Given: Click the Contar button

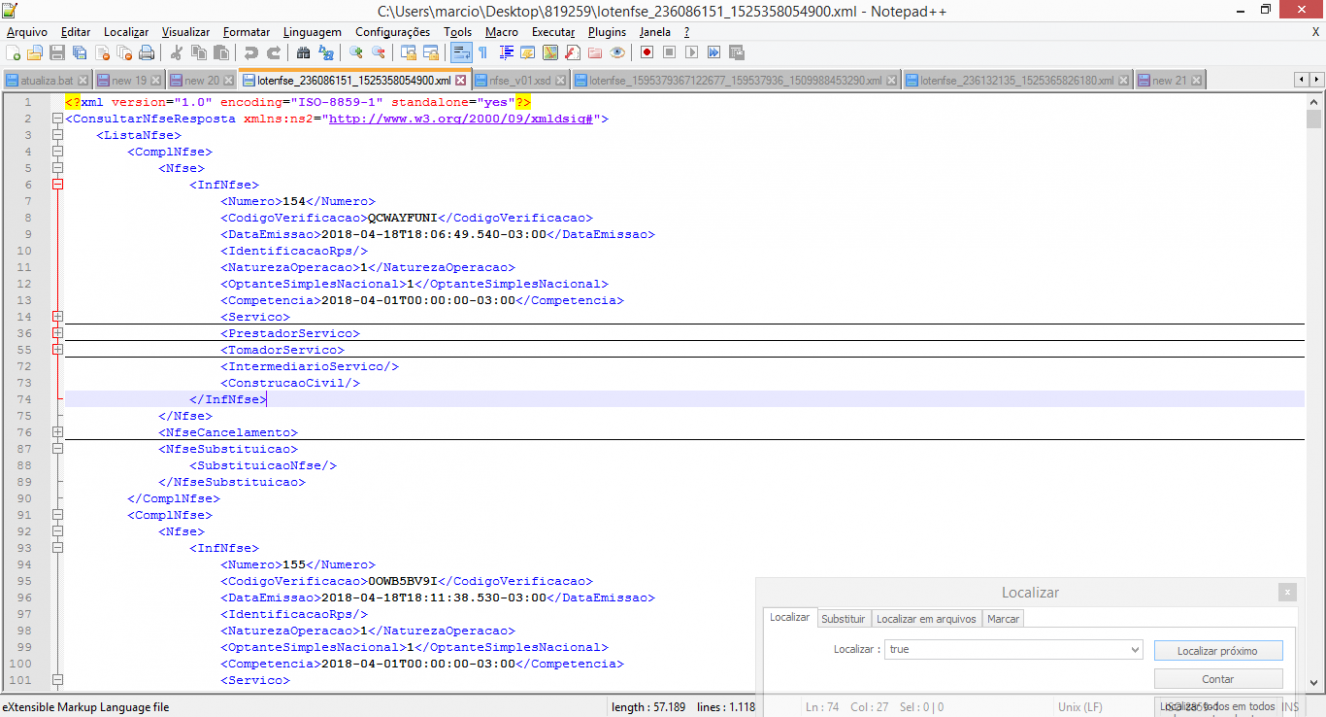Looking at the screenshot, I should (1217, 679).
